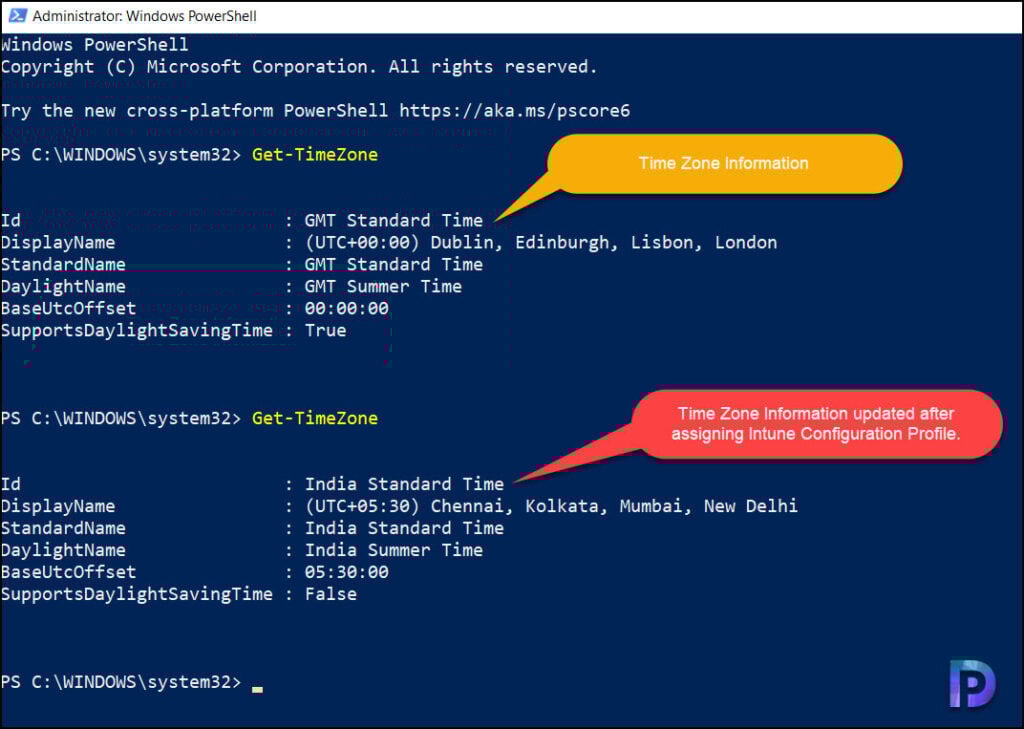
Task: Click the 'India Summer Time' DaylightName value
Action: [x=394, y=550]
